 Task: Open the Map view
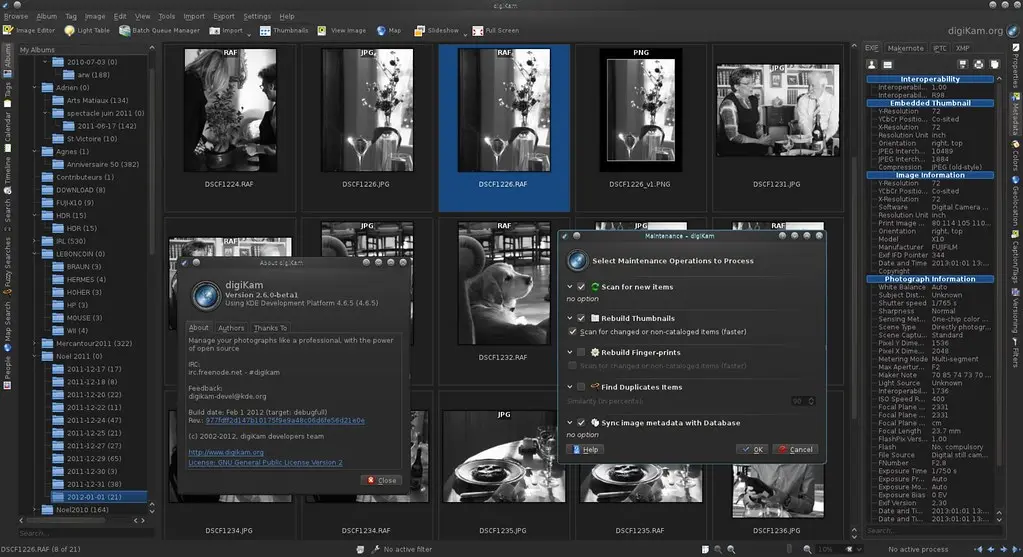coord(389,31)
